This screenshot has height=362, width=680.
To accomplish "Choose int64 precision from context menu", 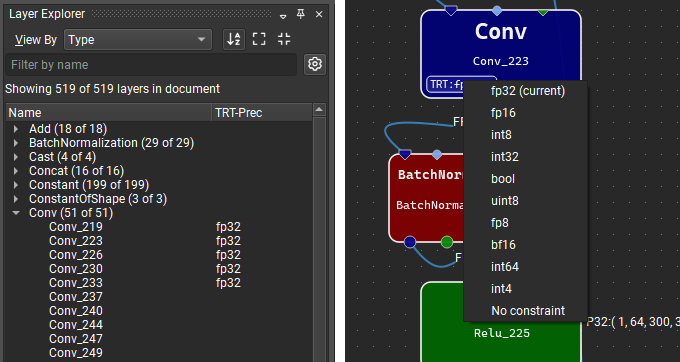I will [526, 267].
